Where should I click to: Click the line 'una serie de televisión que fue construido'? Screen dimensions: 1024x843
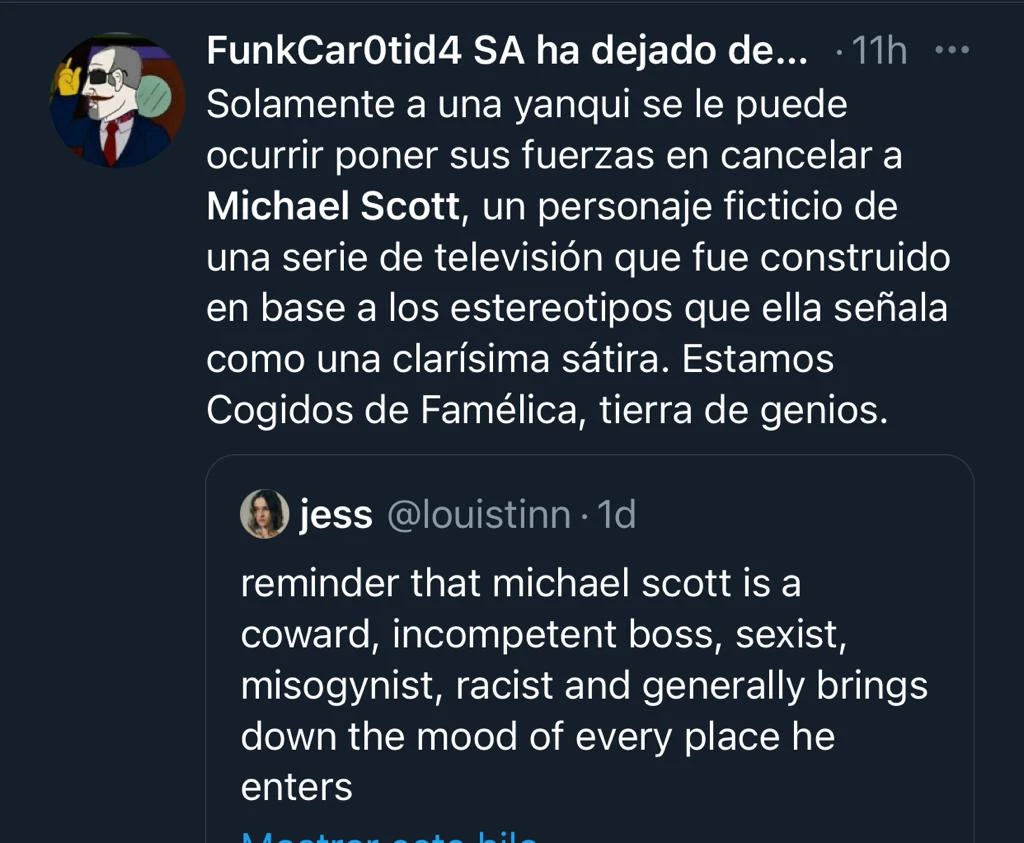[x=577, y=258]
